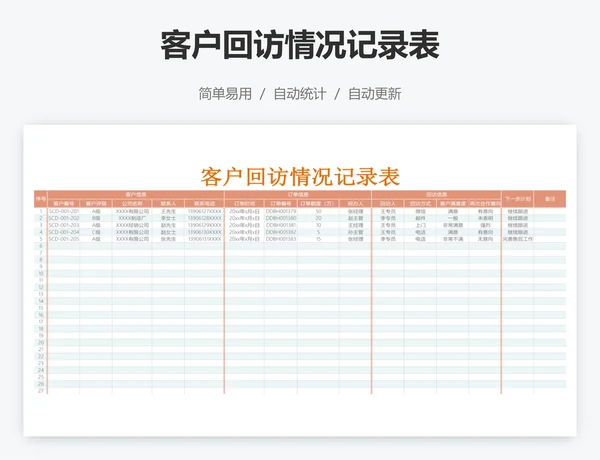The height and width of the screenshot is (460, 600).
Task: Click cell SCD-001-205
Action: pyautogui.click(x=64, y=239)
